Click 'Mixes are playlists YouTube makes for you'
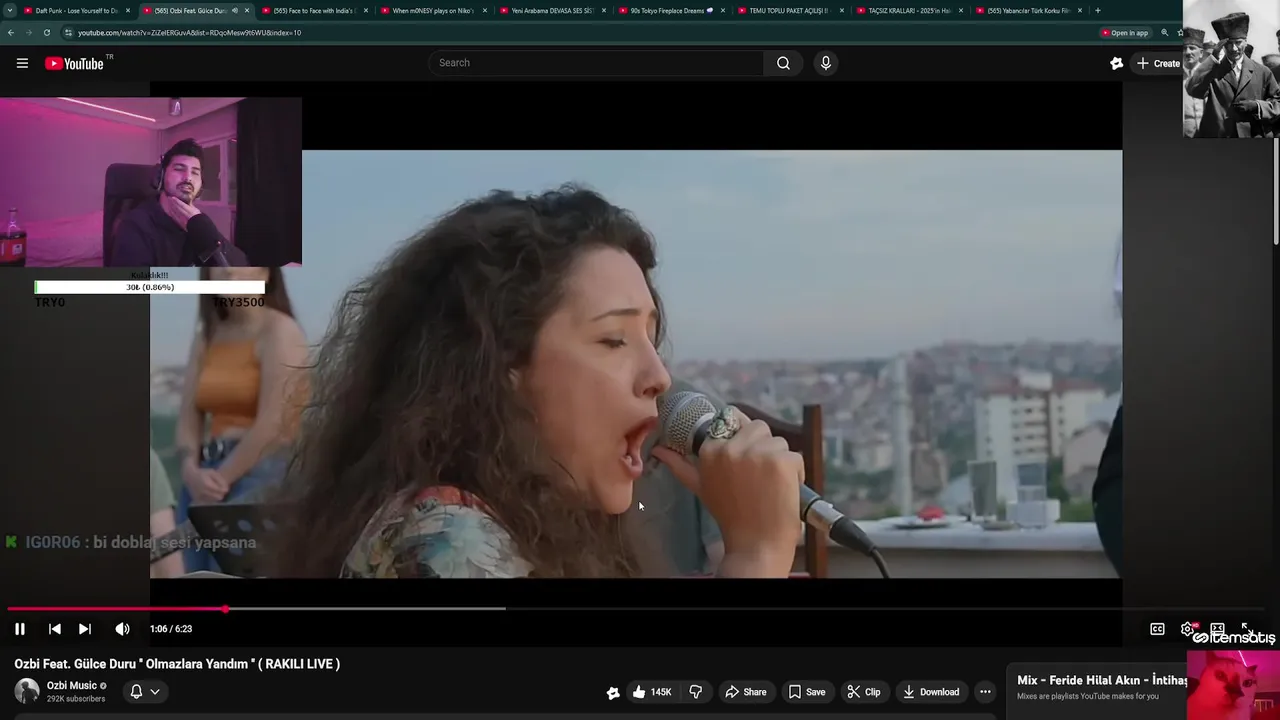This screenshot has width=1280, height=720. pyautogui.click(x=1088, y=696)
